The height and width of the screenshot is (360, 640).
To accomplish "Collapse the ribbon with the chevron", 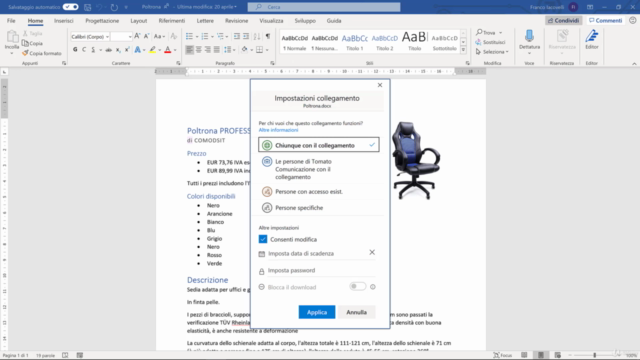I will pyautogui.click(x=634, y=63).
